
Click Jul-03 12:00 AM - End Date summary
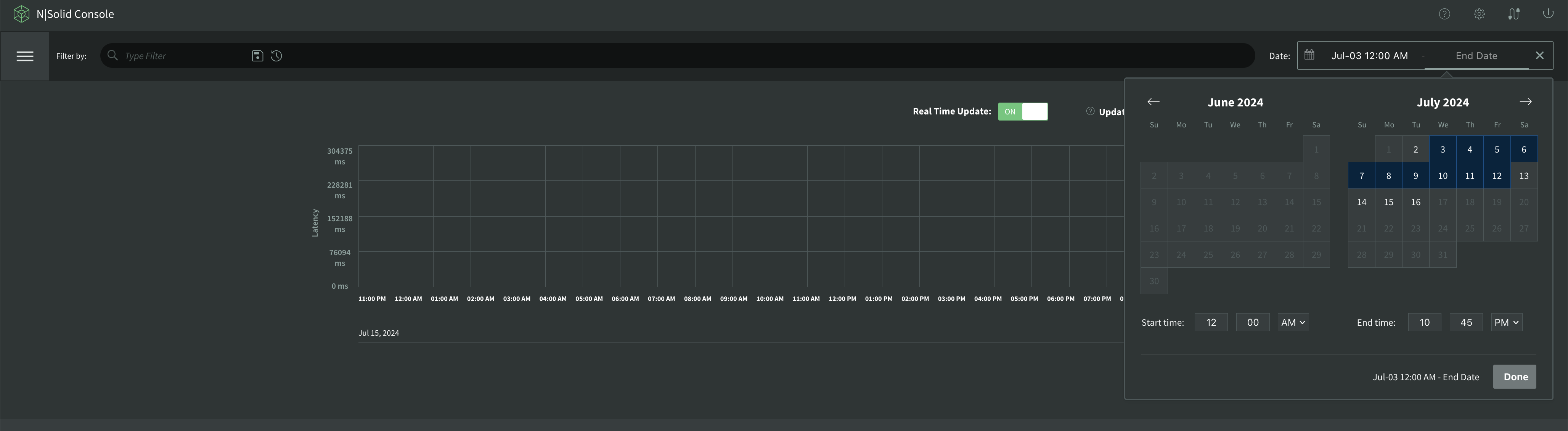(x=1425, y=377)
